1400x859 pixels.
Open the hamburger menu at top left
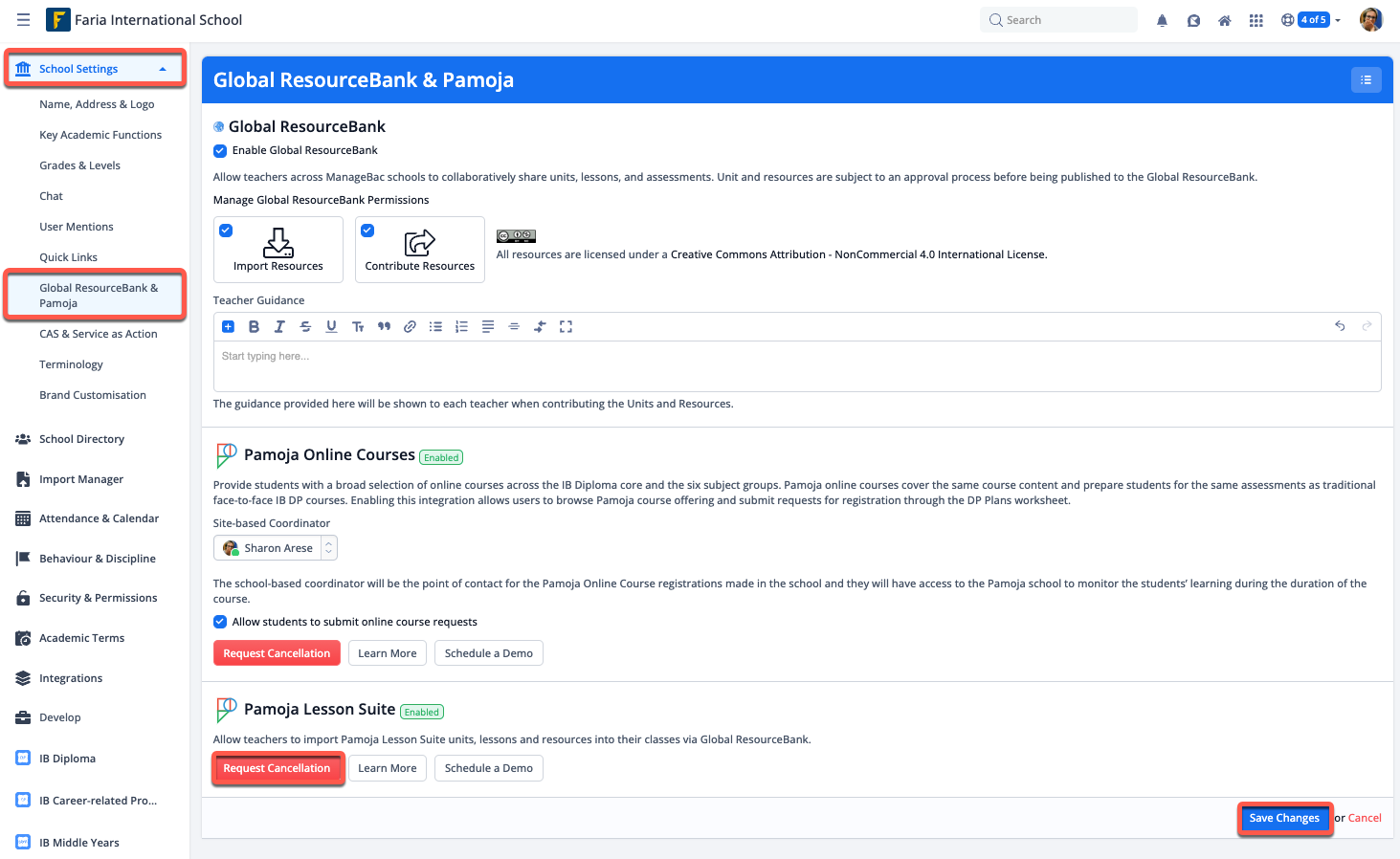tap(23, 19)
